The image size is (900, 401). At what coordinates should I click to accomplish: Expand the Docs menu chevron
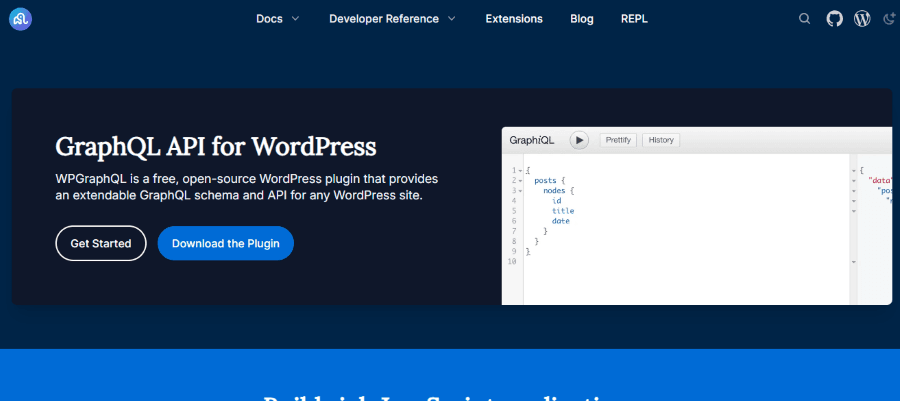click(296, 19)
